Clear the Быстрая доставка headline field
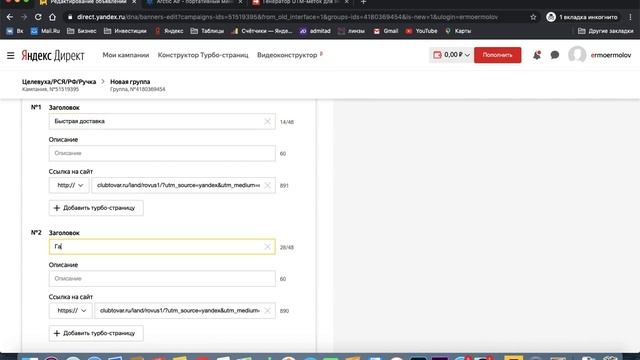640x360 pixels. point(267,121)
